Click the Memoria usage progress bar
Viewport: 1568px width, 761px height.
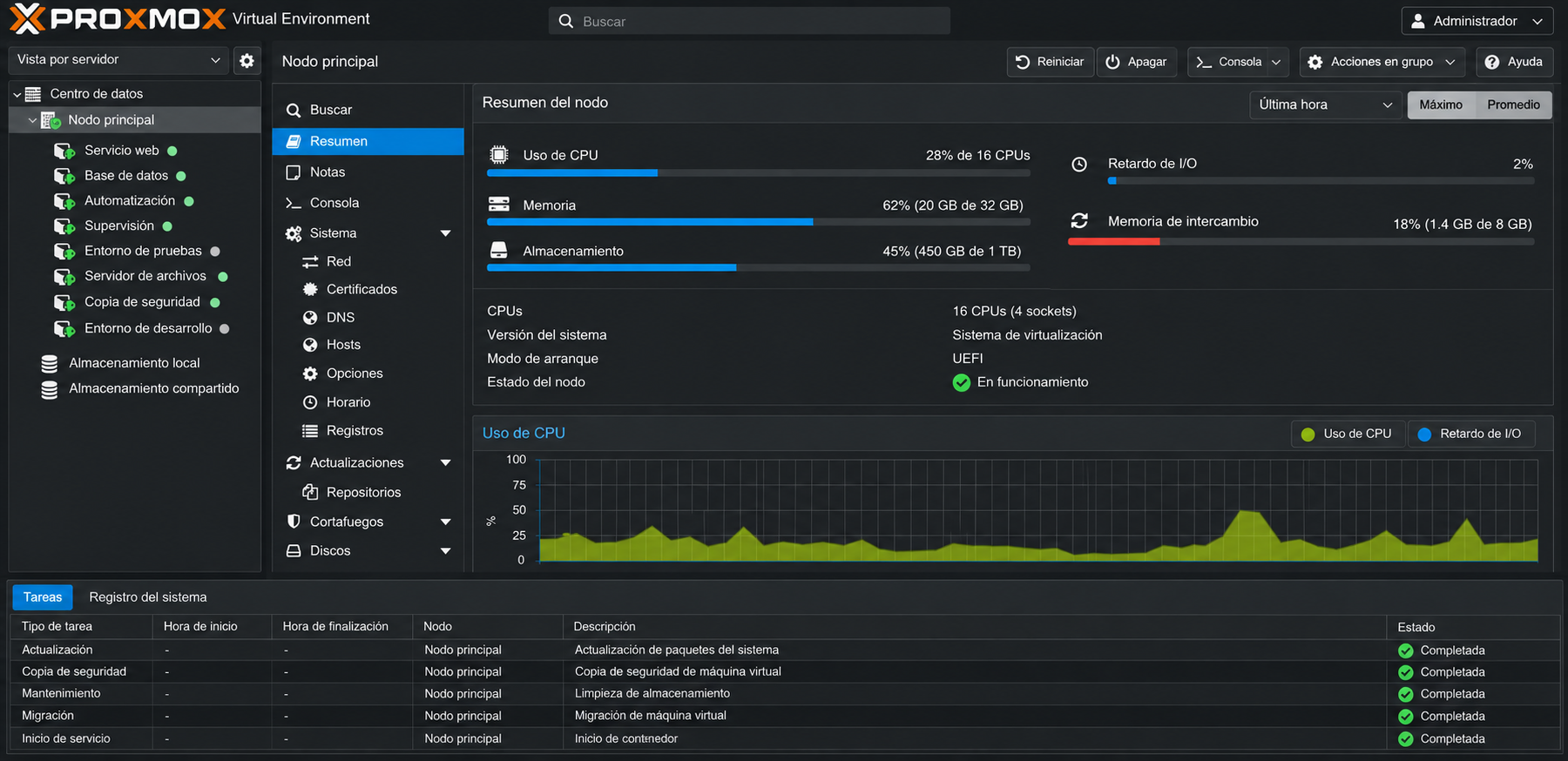758,222
